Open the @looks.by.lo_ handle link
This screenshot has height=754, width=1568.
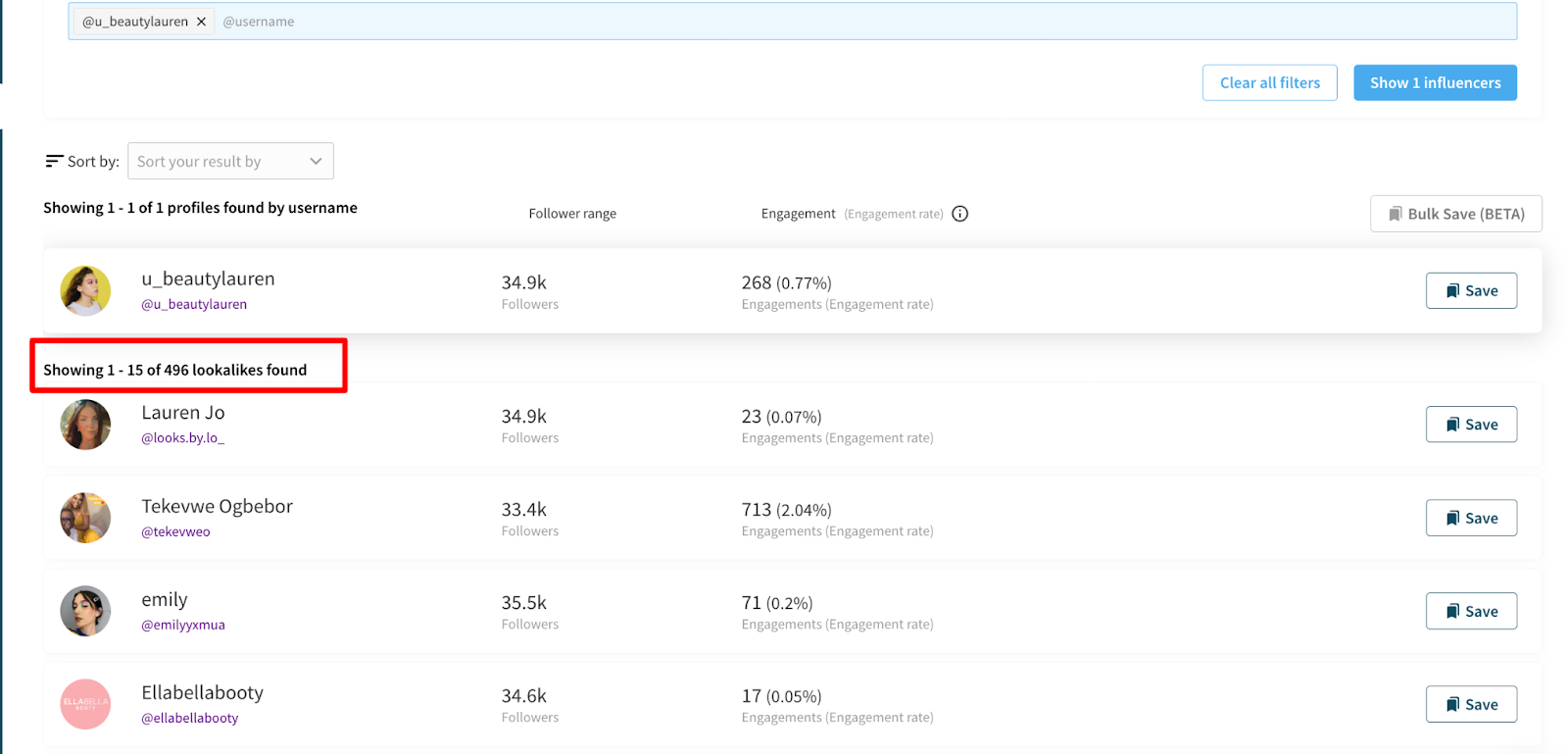[182, 437]
